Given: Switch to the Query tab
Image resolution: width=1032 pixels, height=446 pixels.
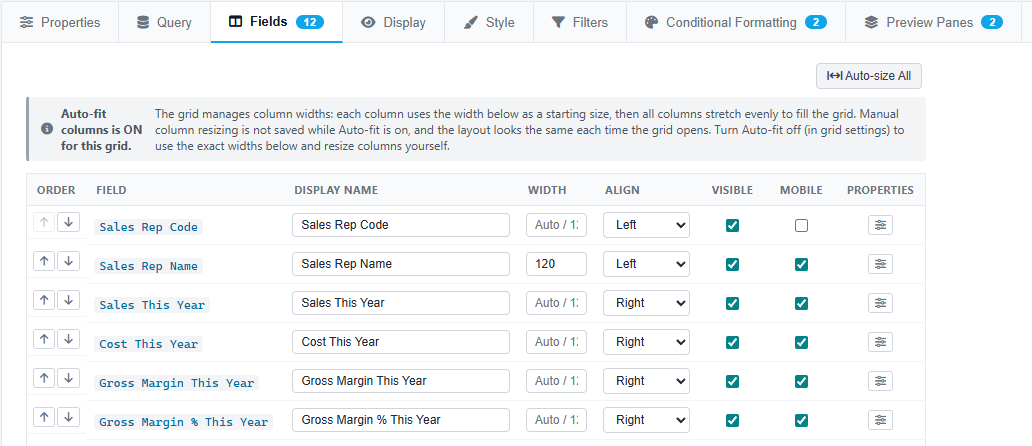Looking at the screenshot, I should click(165, 22).
